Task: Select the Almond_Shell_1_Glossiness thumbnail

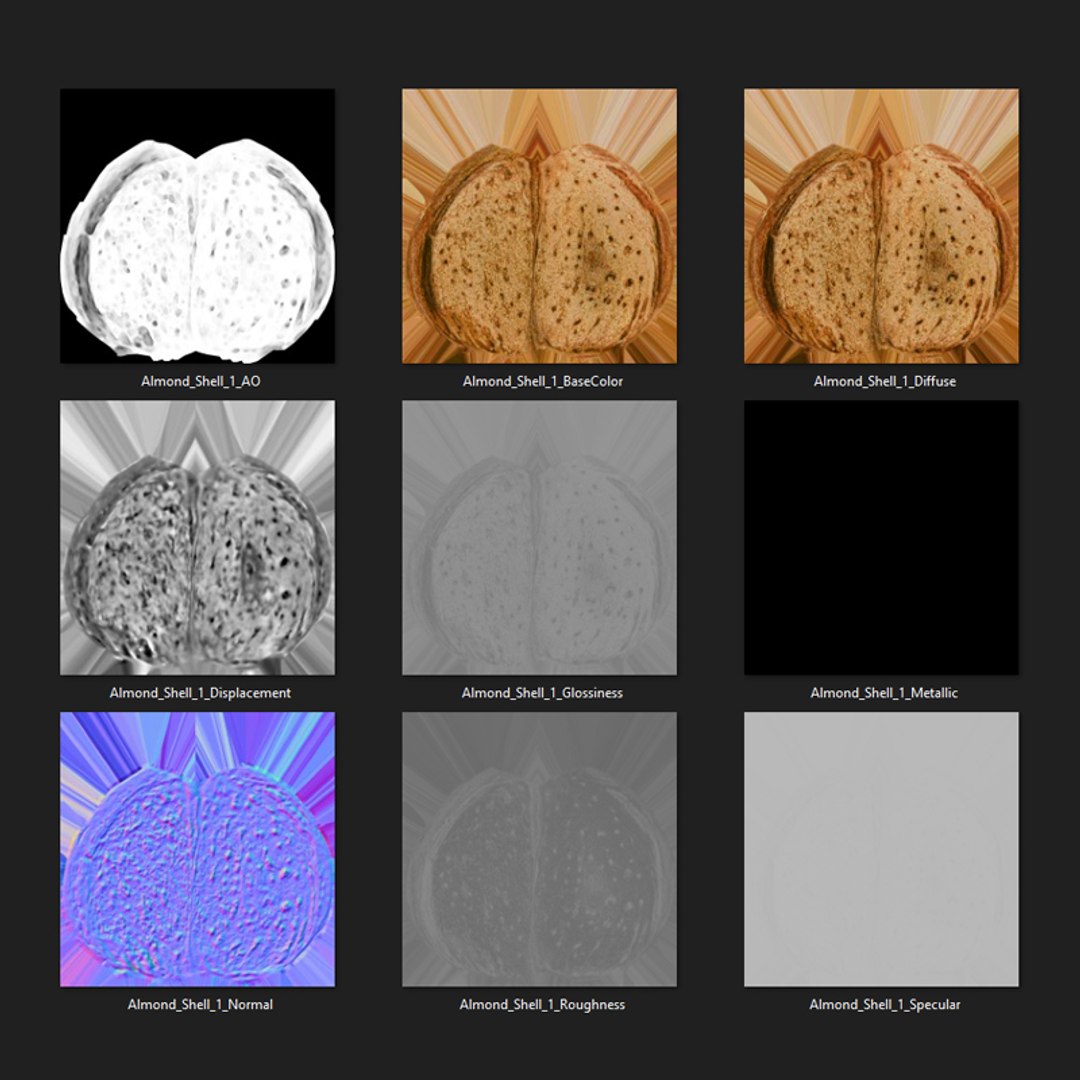Action: pos(539,538)
